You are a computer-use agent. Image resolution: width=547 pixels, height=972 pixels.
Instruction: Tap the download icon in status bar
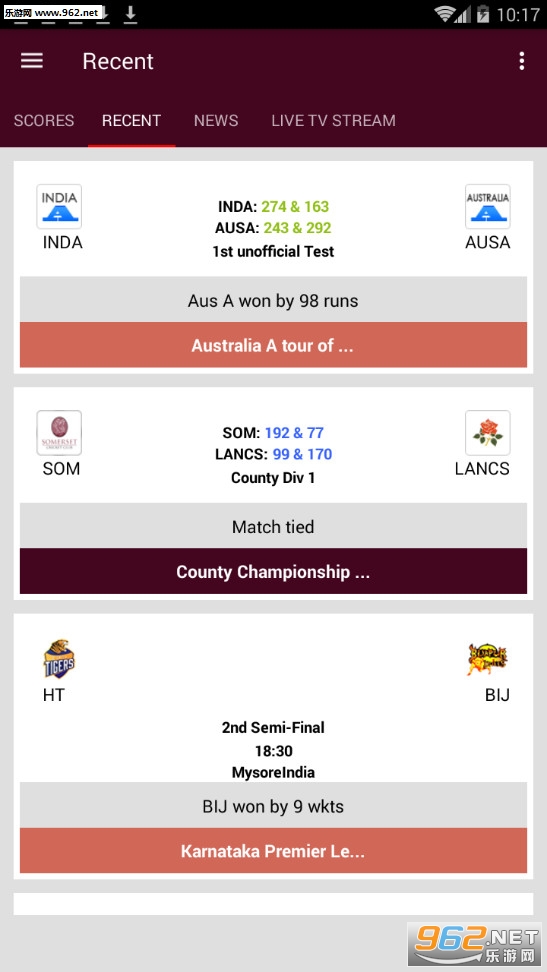tap(130, 14)
